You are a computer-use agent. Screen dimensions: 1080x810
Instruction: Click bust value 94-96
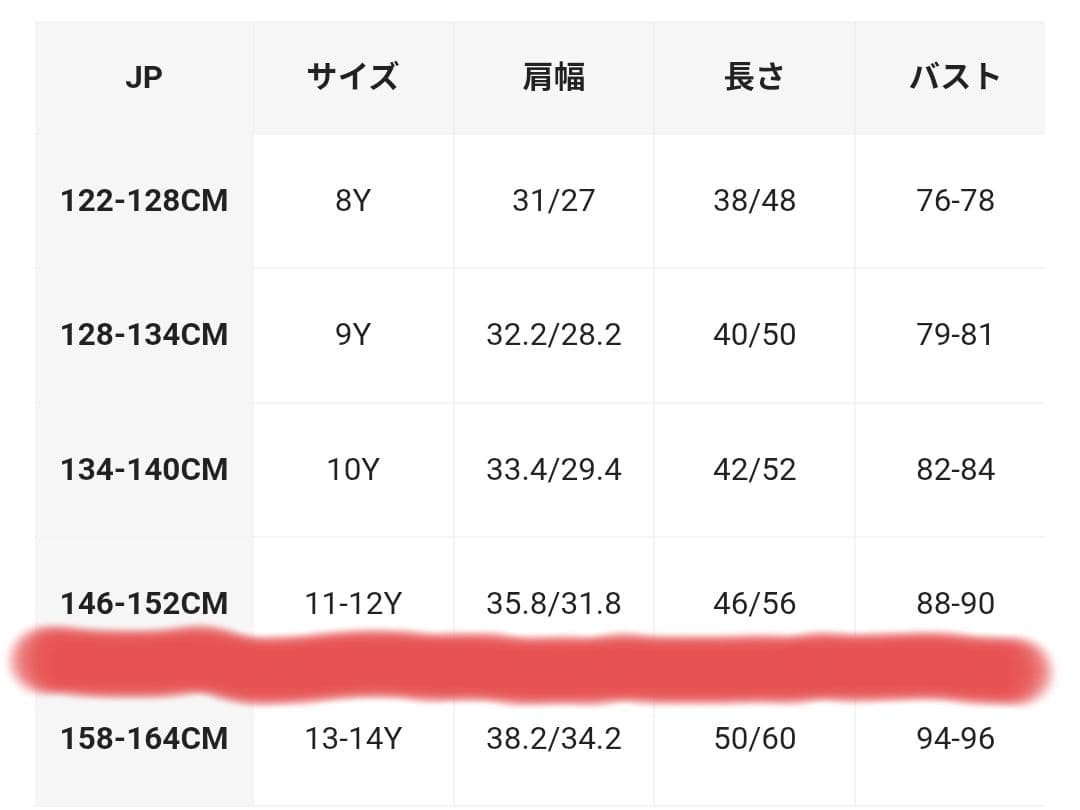955,739
